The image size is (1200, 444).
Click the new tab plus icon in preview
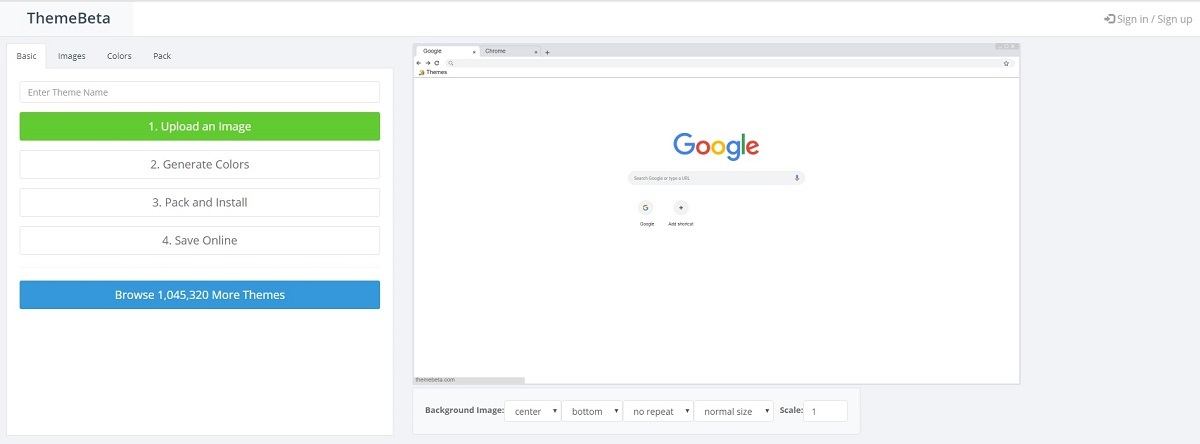tap(547, 52)
